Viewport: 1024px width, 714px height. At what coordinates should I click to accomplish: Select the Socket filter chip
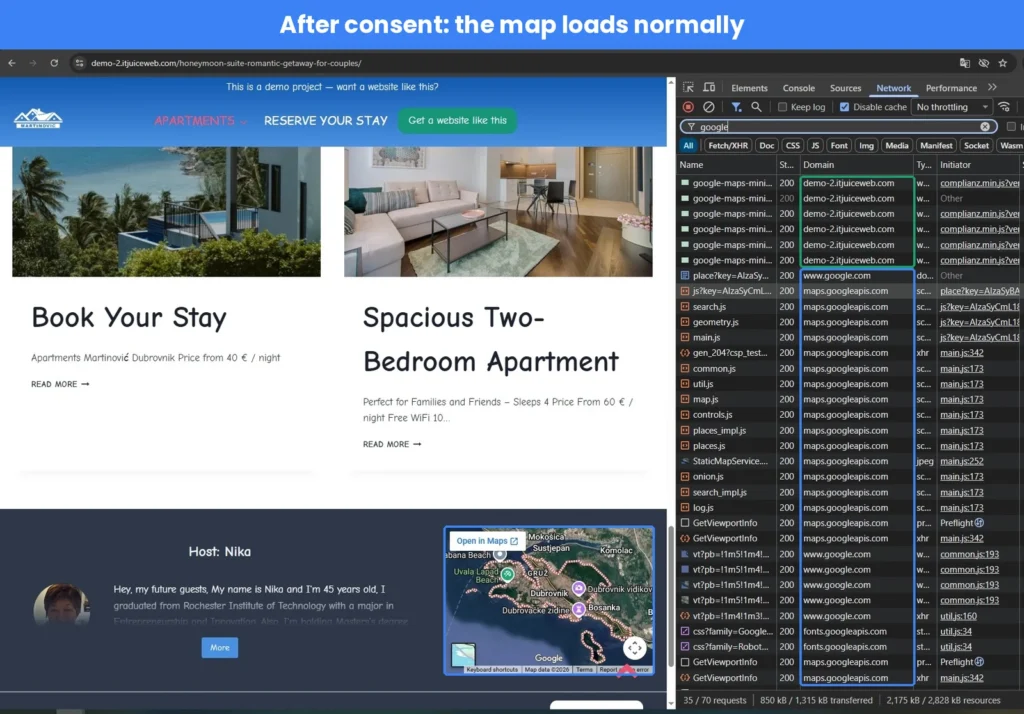pyautogui.click(x=976, y=146)
